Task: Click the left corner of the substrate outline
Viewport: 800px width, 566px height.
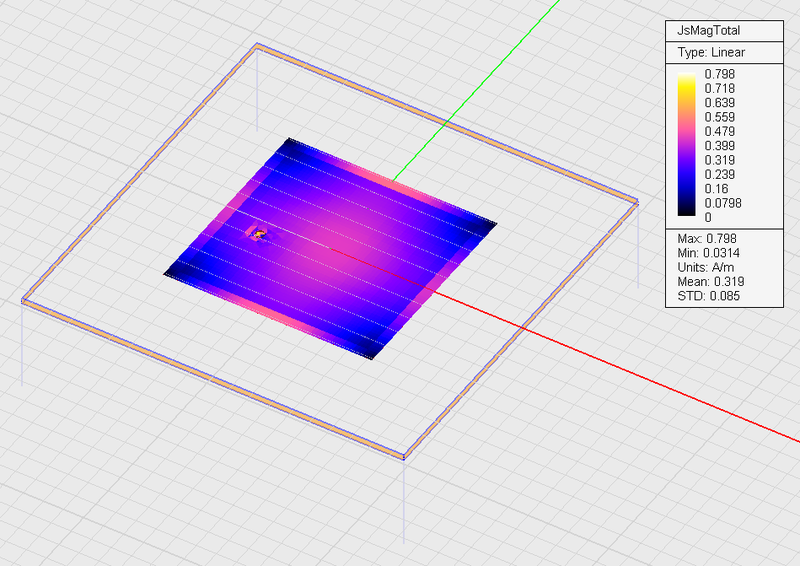Action: (24, 299)
